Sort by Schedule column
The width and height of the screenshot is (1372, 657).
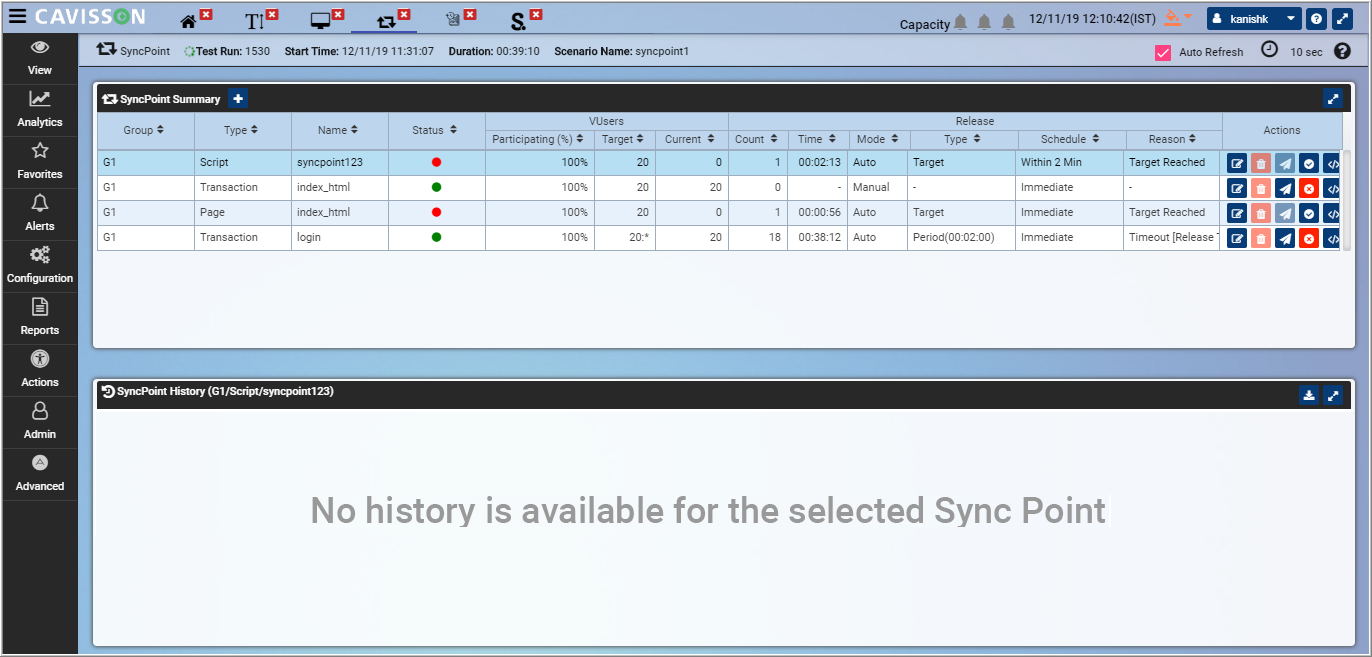1071,139
